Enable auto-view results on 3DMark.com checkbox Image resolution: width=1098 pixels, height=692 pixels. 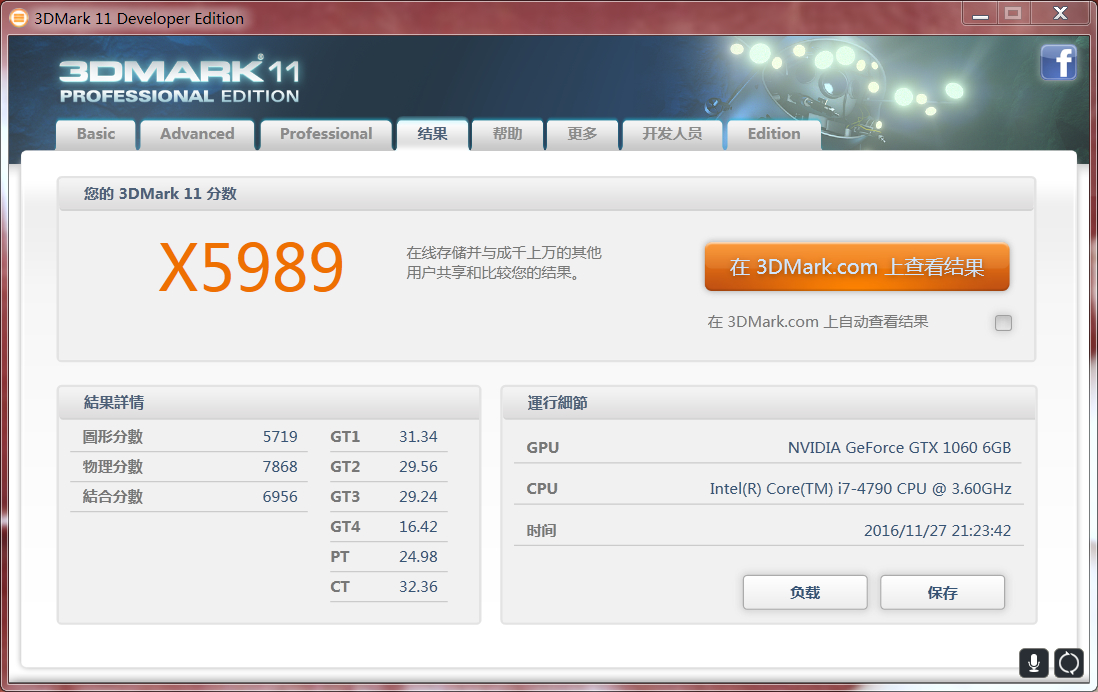[1003, 322]
